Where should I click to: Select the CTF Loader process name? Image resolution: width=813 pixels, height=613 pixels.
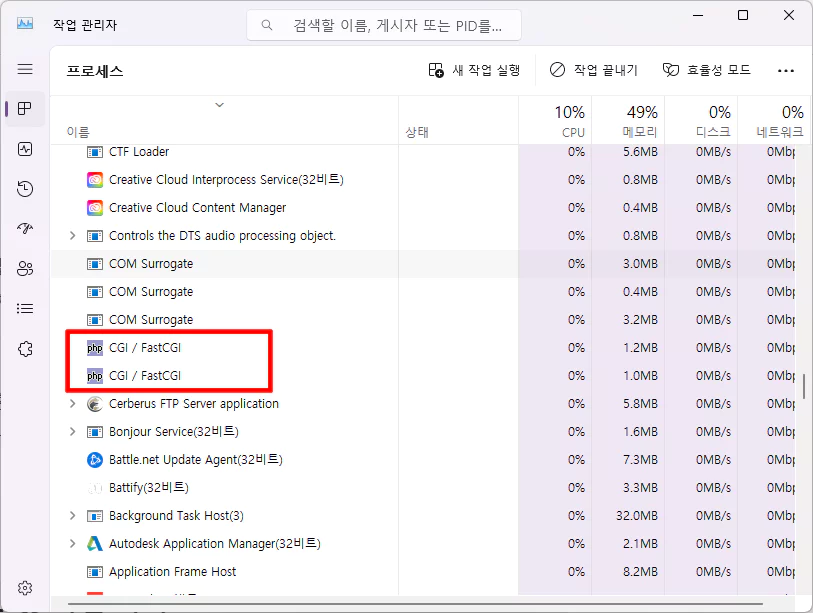pyautogui.click(x=139, y=151)
